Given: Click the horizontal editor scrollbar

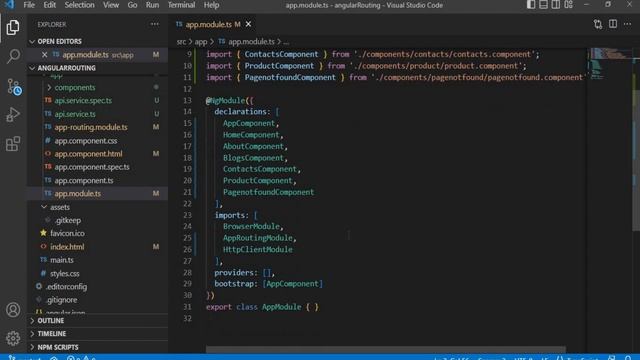Looking at the screenshot, I should 385,349.
